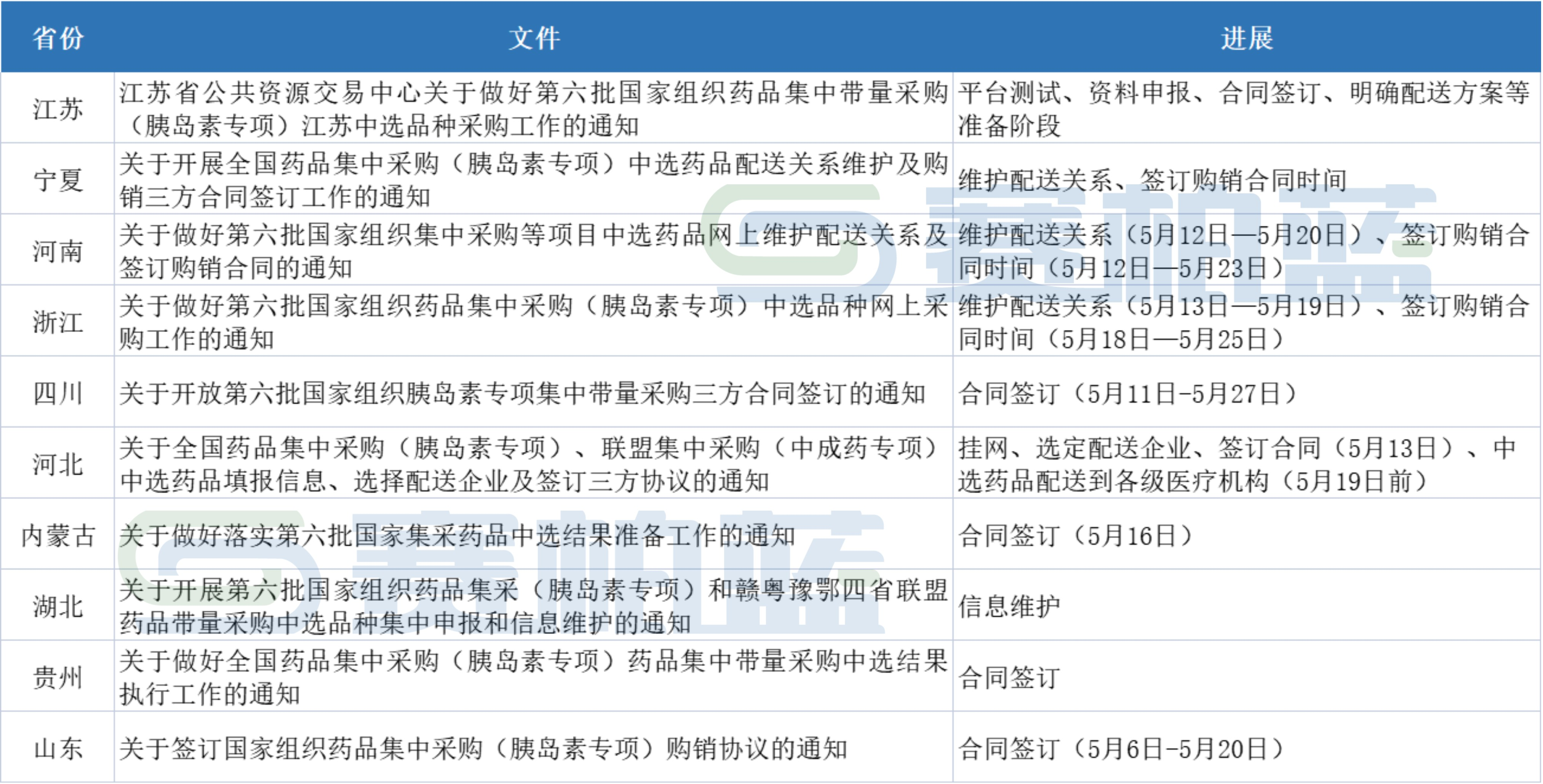Click the 进展 column header
The width and height of the screenshot is (1543, 784).
(x=1247, y=37)
